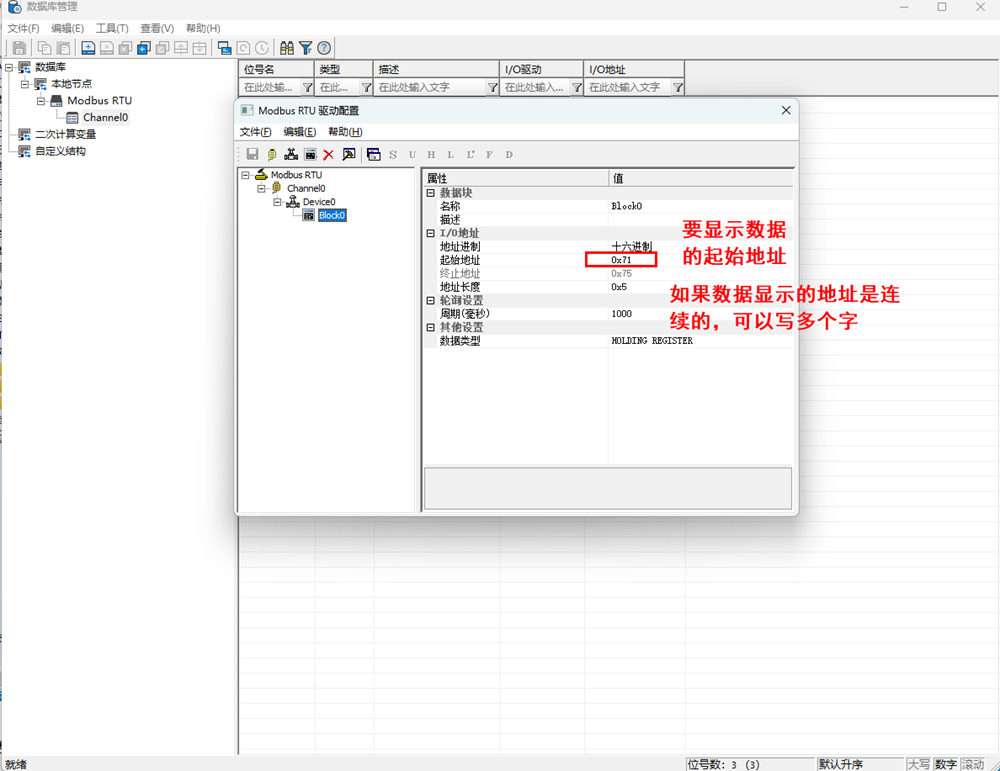Collapse the 本地节点 tree node
The height and width of the screenshot is (771, 1000).
tap(25, 84)
